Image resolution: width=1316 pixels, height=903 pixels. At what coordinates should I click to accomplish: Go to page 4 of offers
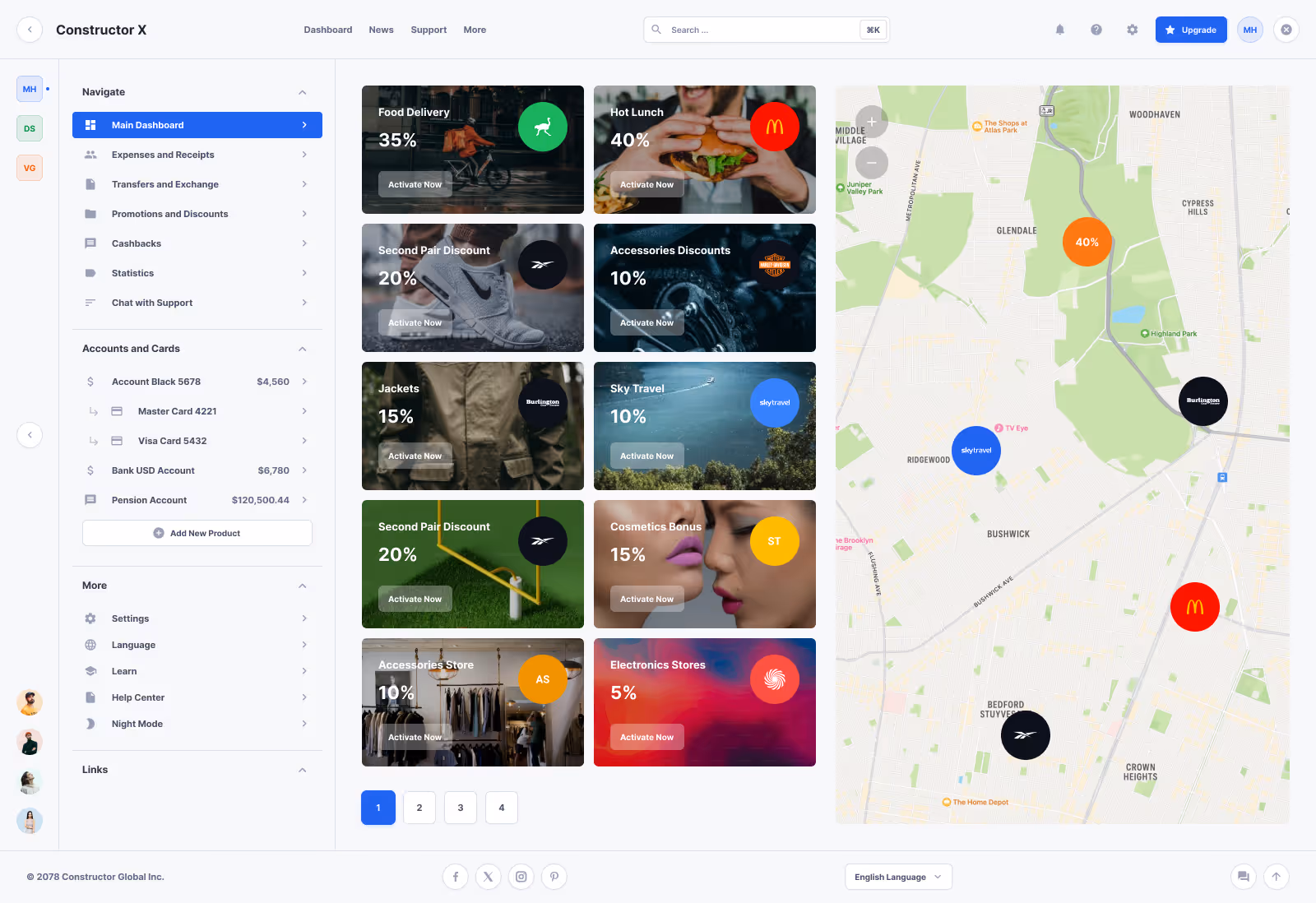click(x=502, y=808)
